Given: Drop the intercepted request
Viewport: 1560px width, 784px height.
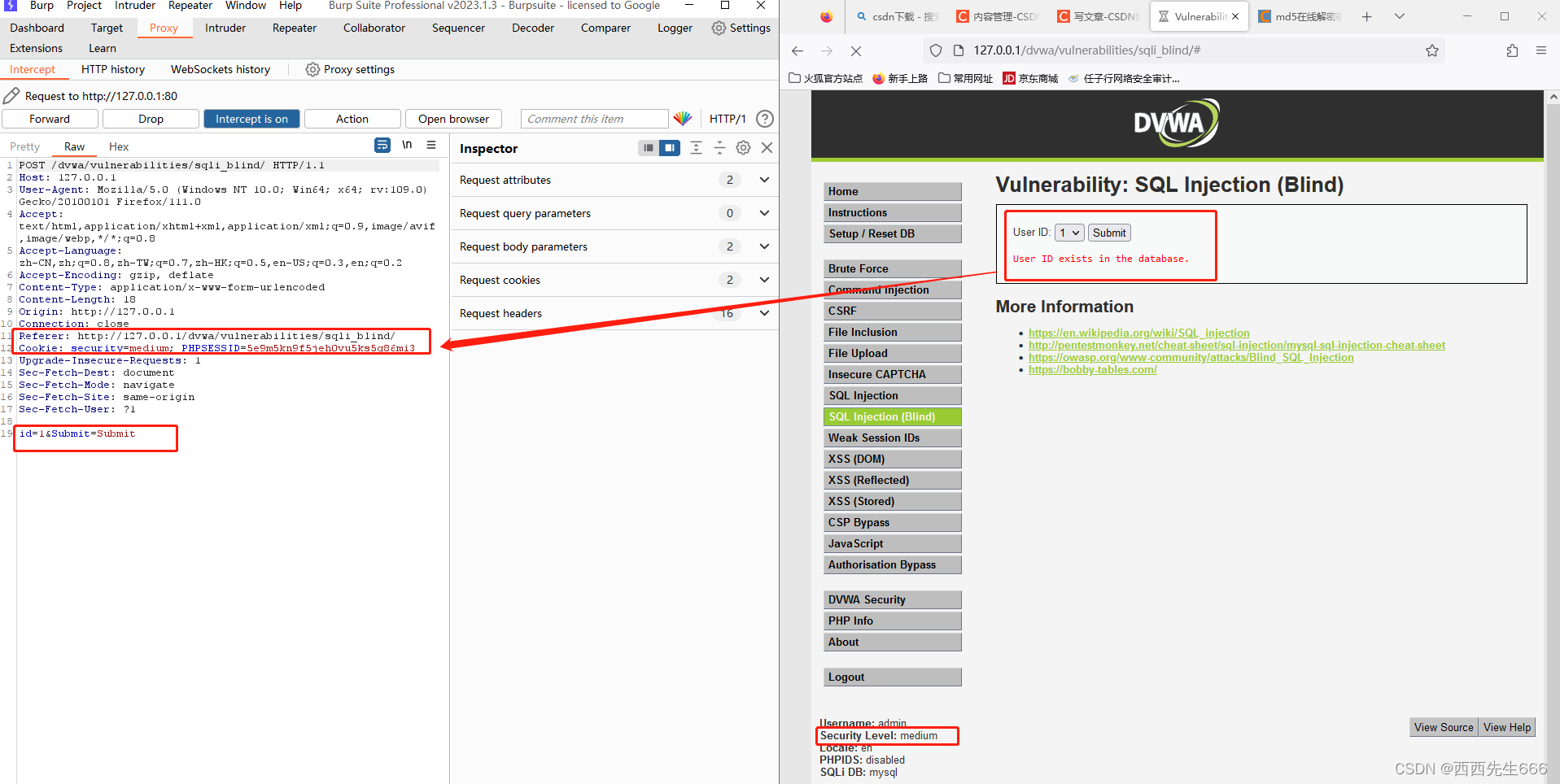Looking at the screenshot, I should click(151, 119).
